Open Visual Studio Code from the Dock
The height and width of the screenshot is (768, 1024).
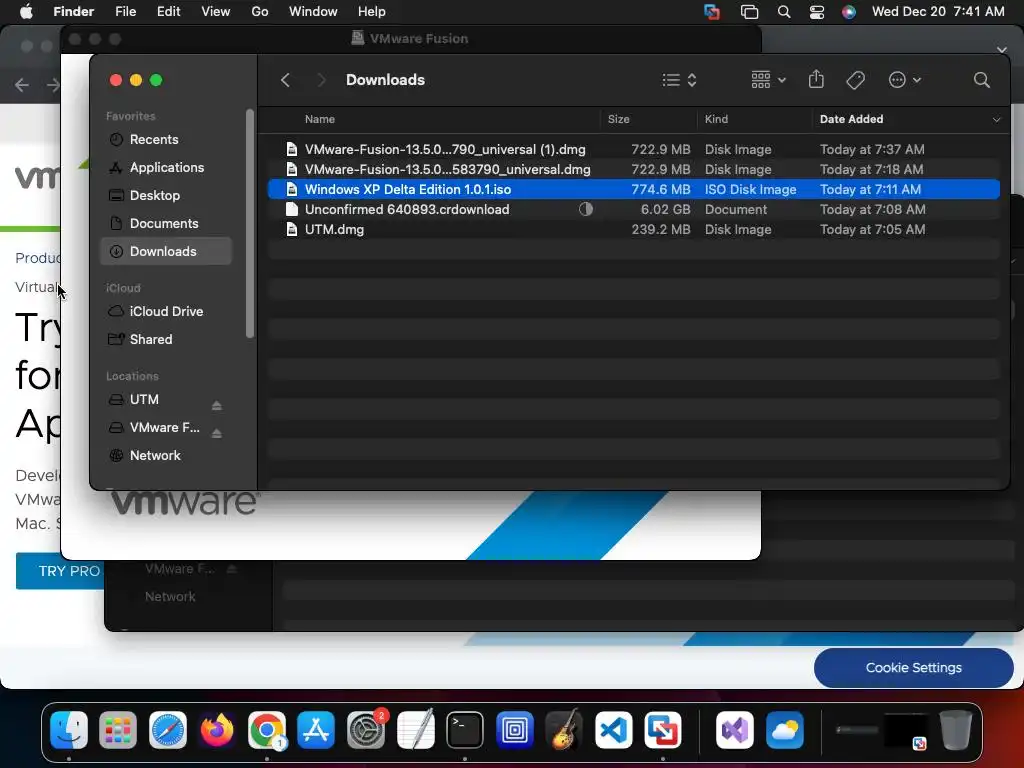point(613,729)
